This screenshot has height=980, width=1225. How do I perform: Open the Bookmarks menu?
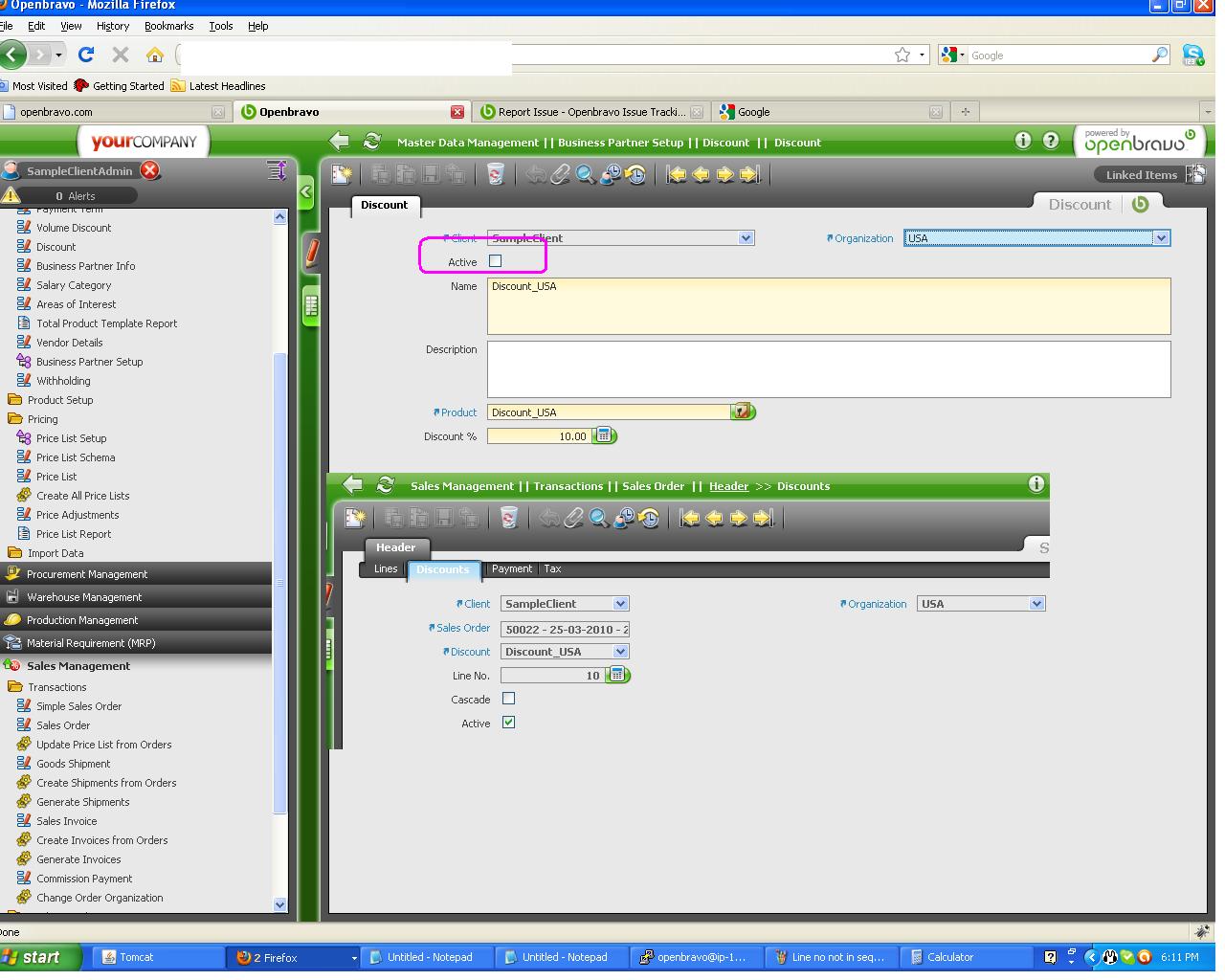click(x=168, y=26)
